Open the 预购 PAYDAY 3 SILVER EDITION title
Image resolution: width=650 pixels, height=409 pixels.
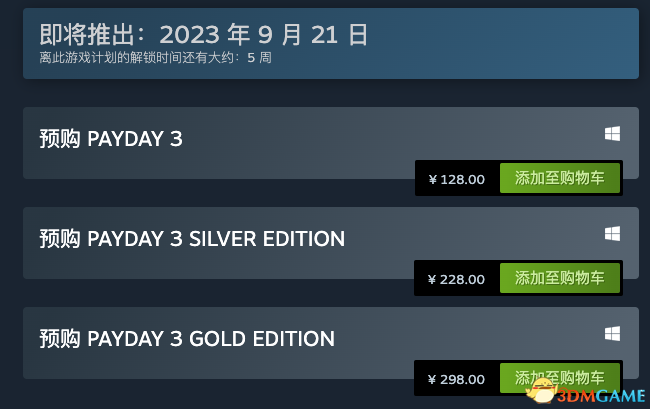pos(191,239)
